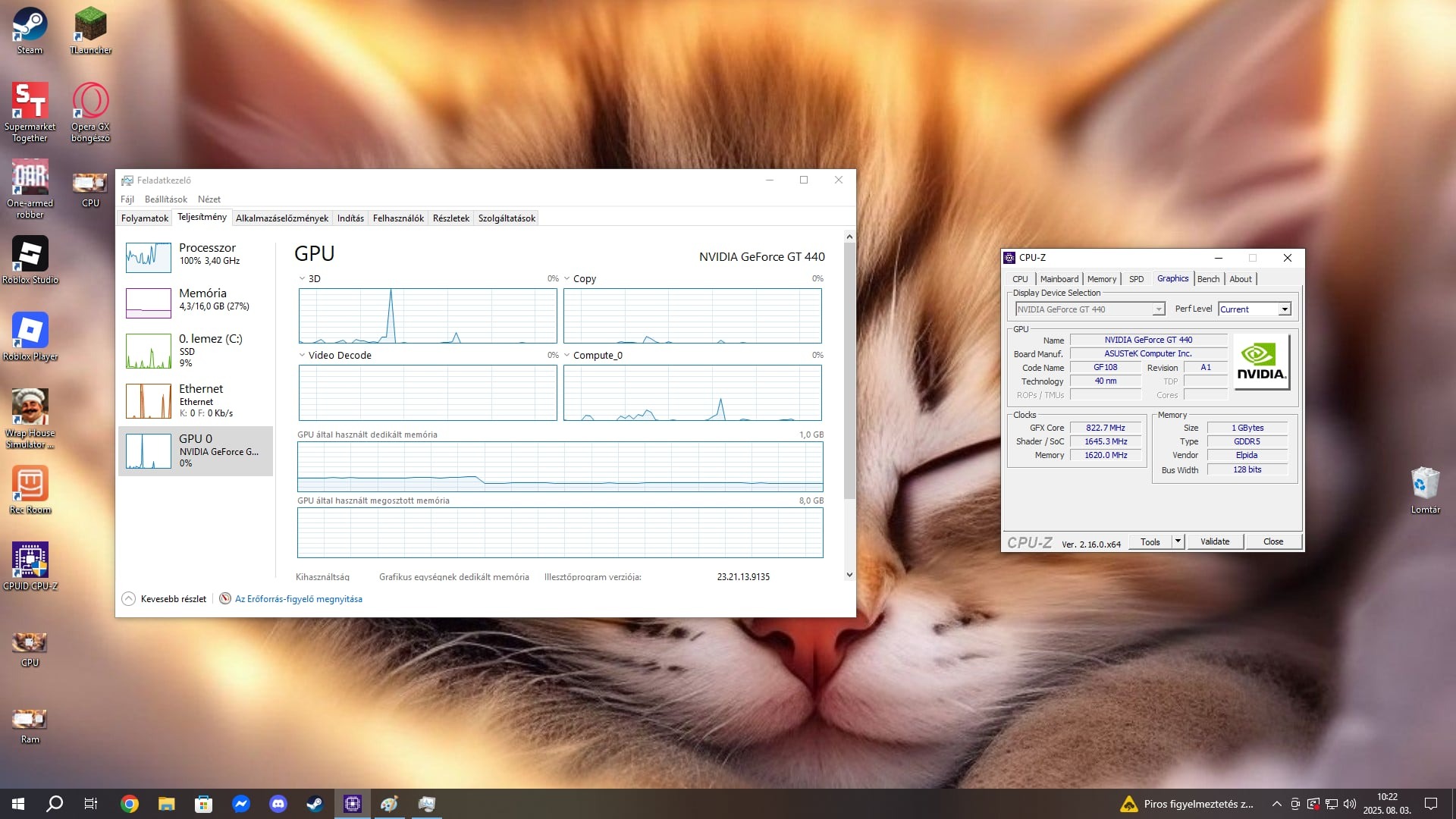Image resolution: width=1456 pixels, height=819 pixels.
Task: Click the Validate button
Action: [x=1214, y=541]
